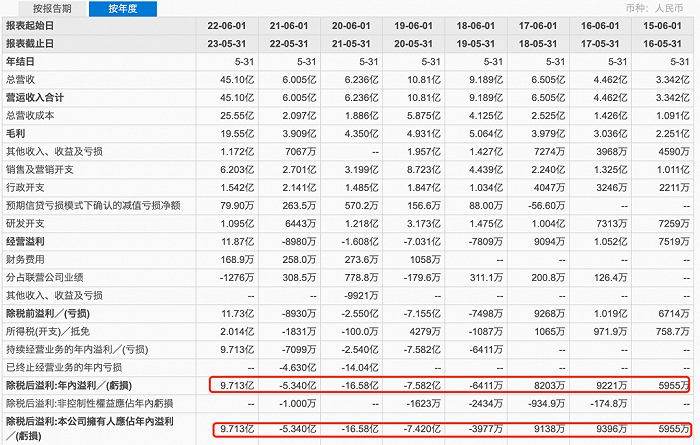Click 销售及营销开支 value 8.723亿
This screenshot has width=700, height=445.
(x=424, y=170)
